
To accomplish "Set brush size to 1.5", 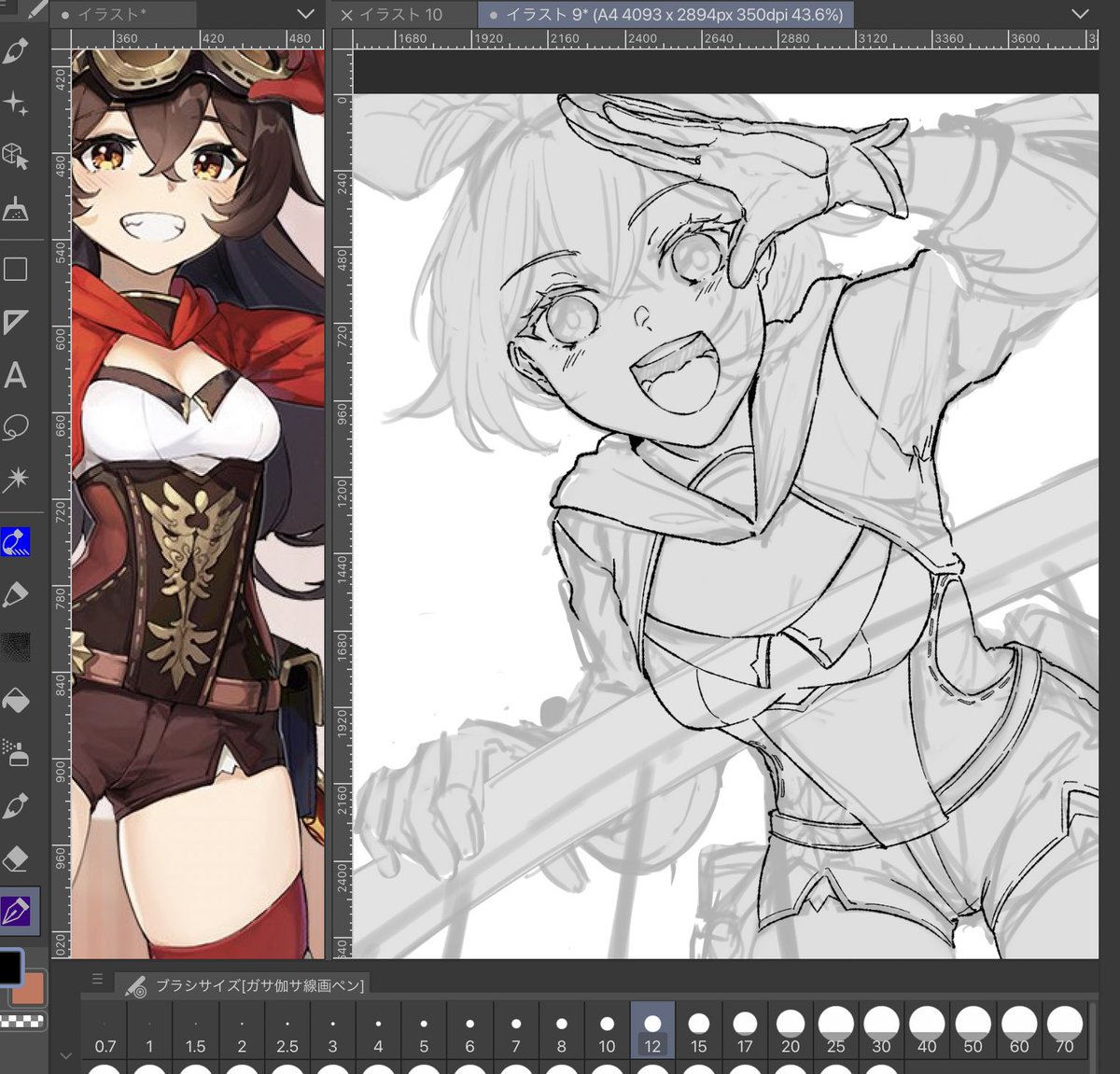I will 195,1031.
